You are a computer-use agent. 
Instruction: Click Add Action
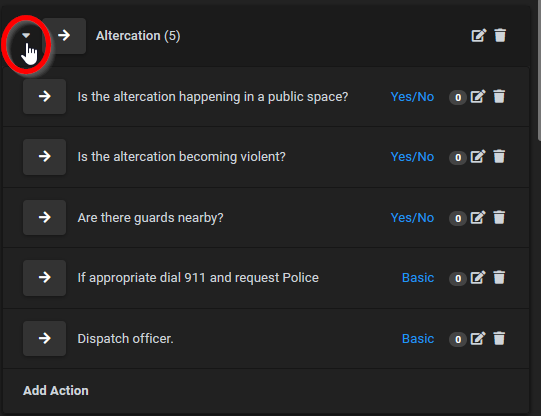(56, 390)
